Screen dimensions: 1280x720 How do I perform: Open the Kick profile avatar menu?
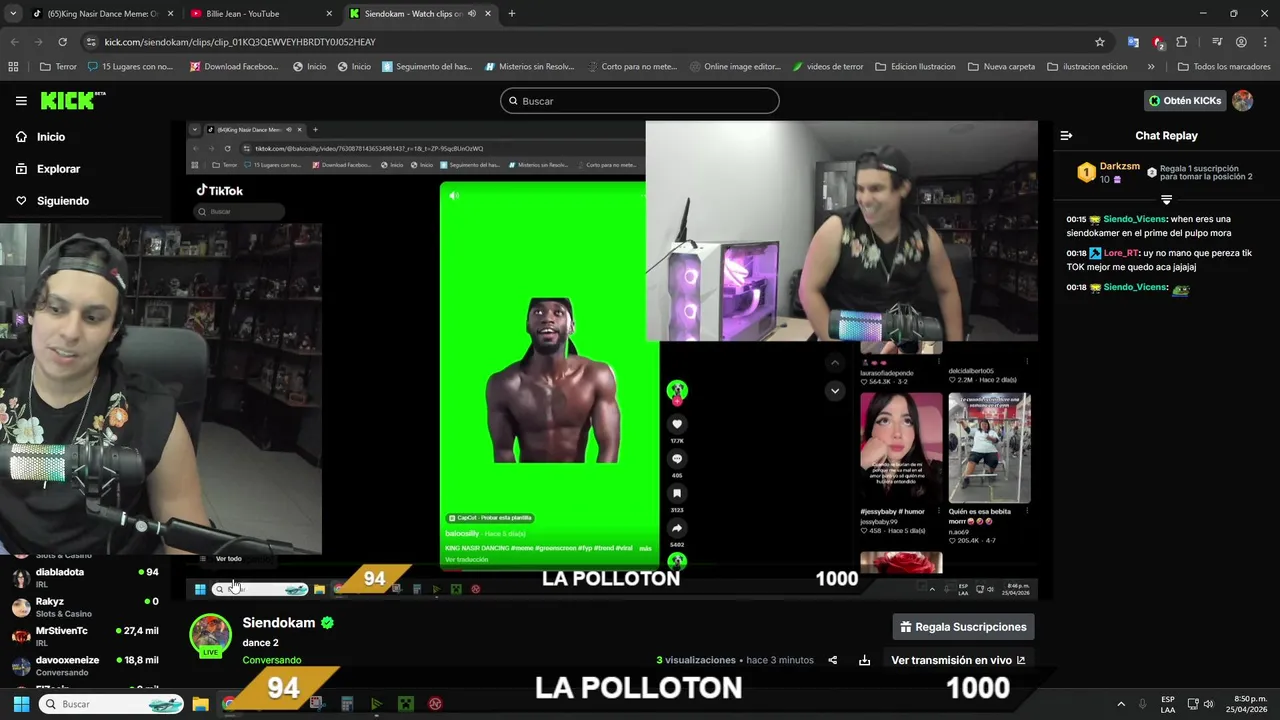tap(1243, 101)
